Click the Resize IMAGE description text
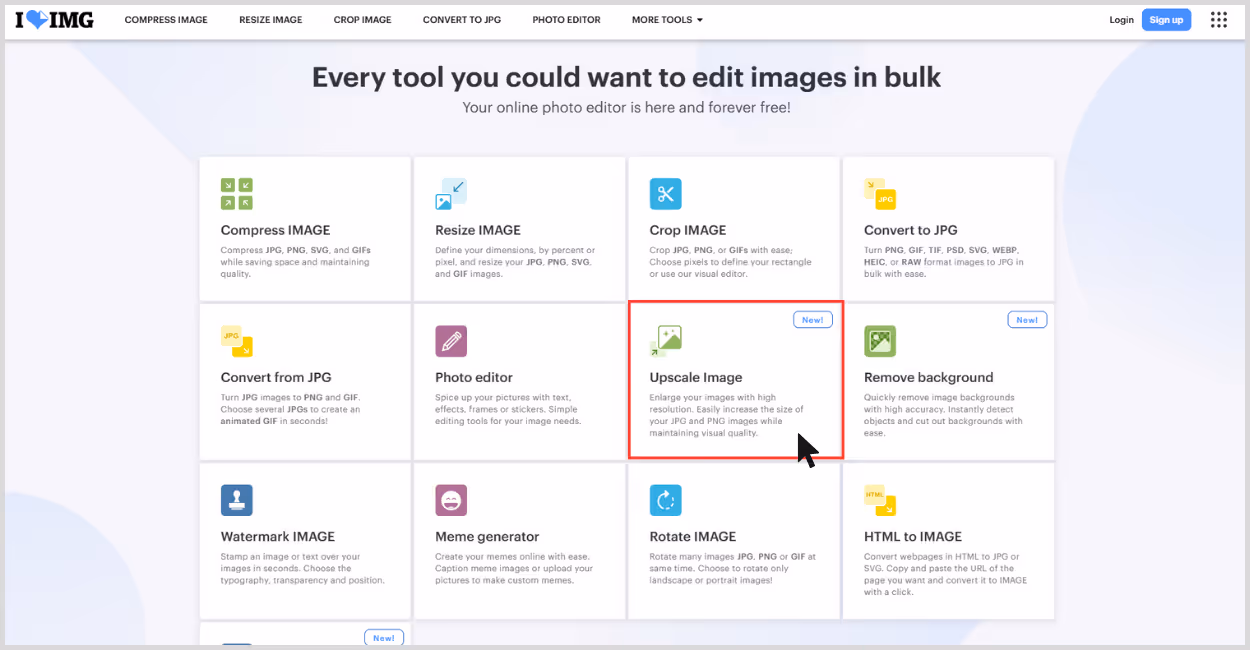The height and width of the screenshot is (650, 1250). pos(515,262)
